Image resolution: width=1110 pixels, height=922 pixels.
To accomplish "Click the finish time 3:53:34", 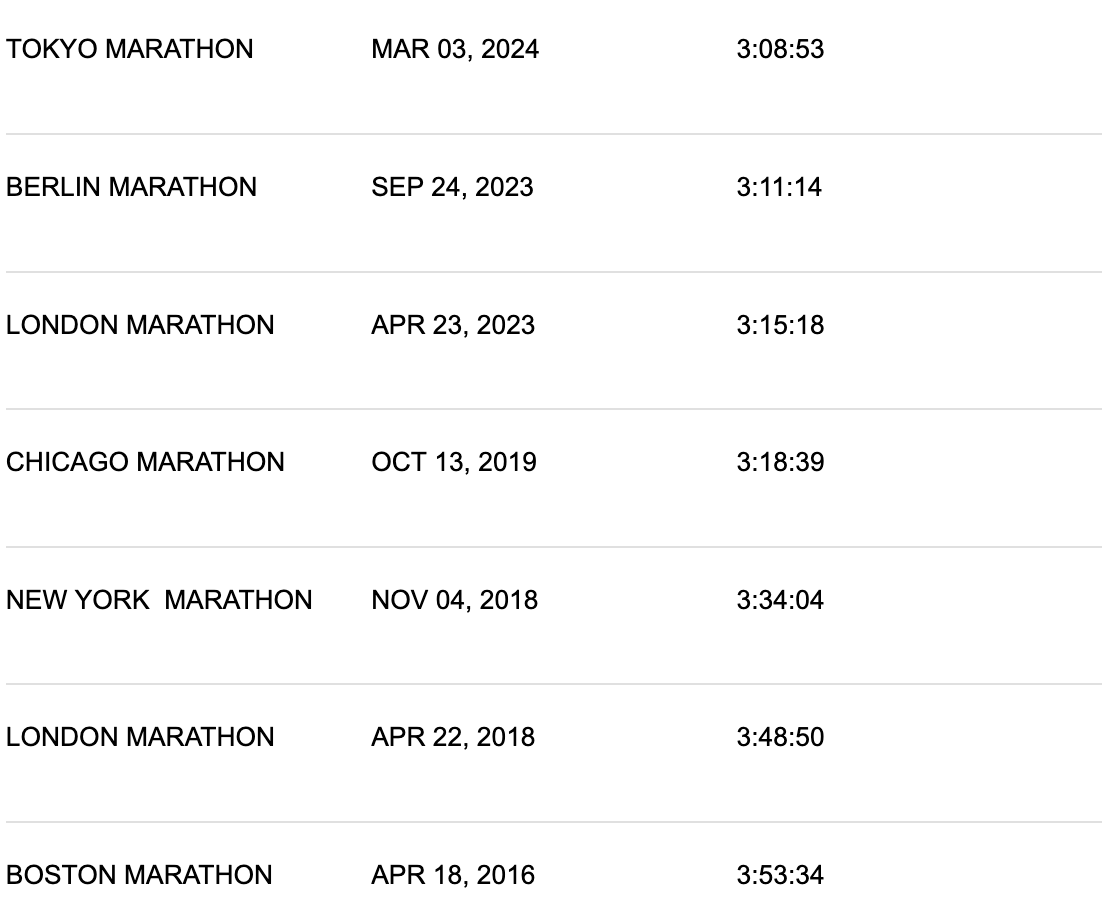I will point(780,875).
